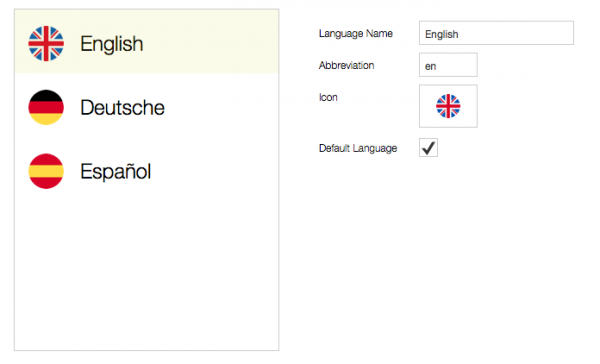This screenshot has width=600, height=364.
Task: Click the German flag icon in language list
Action: pyautogui.click(x=46, y=107)
